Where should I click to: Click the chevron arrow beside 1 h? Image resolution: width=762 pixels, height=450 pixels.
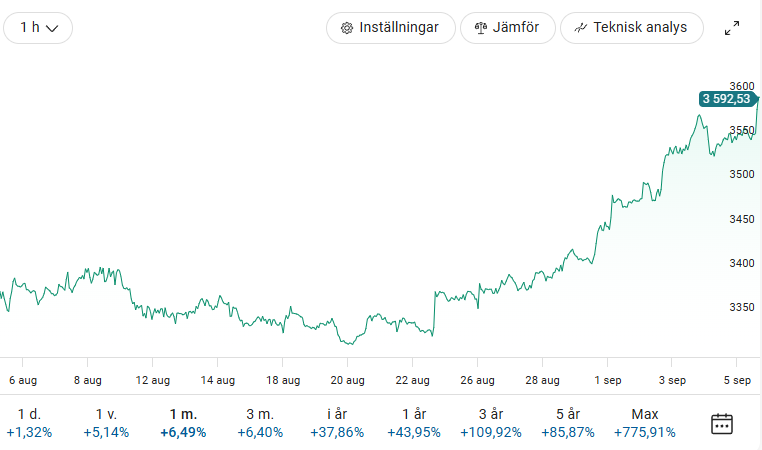tap(53, 29)
